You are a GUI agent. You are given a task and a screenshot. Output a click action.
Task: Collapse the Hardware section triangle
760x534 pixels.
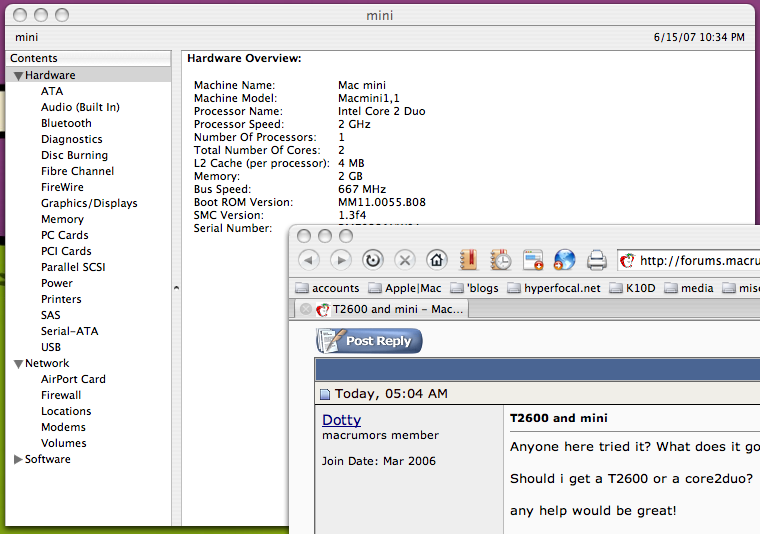tap(18, 76)
